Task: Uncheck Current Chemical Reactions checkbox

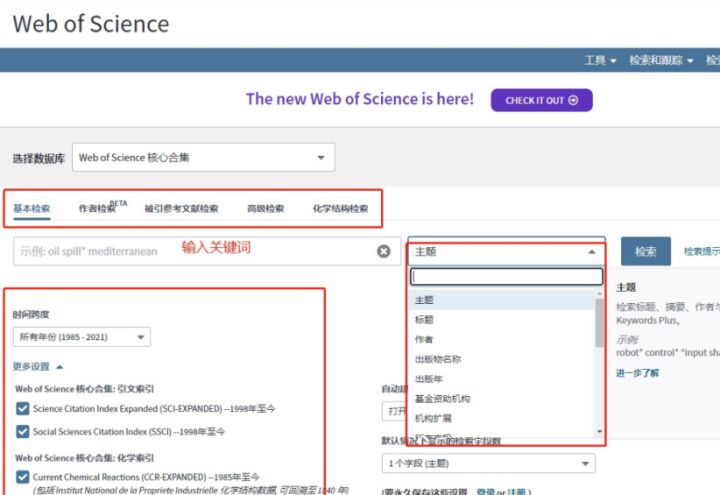Action: click(x=22, y=477)
